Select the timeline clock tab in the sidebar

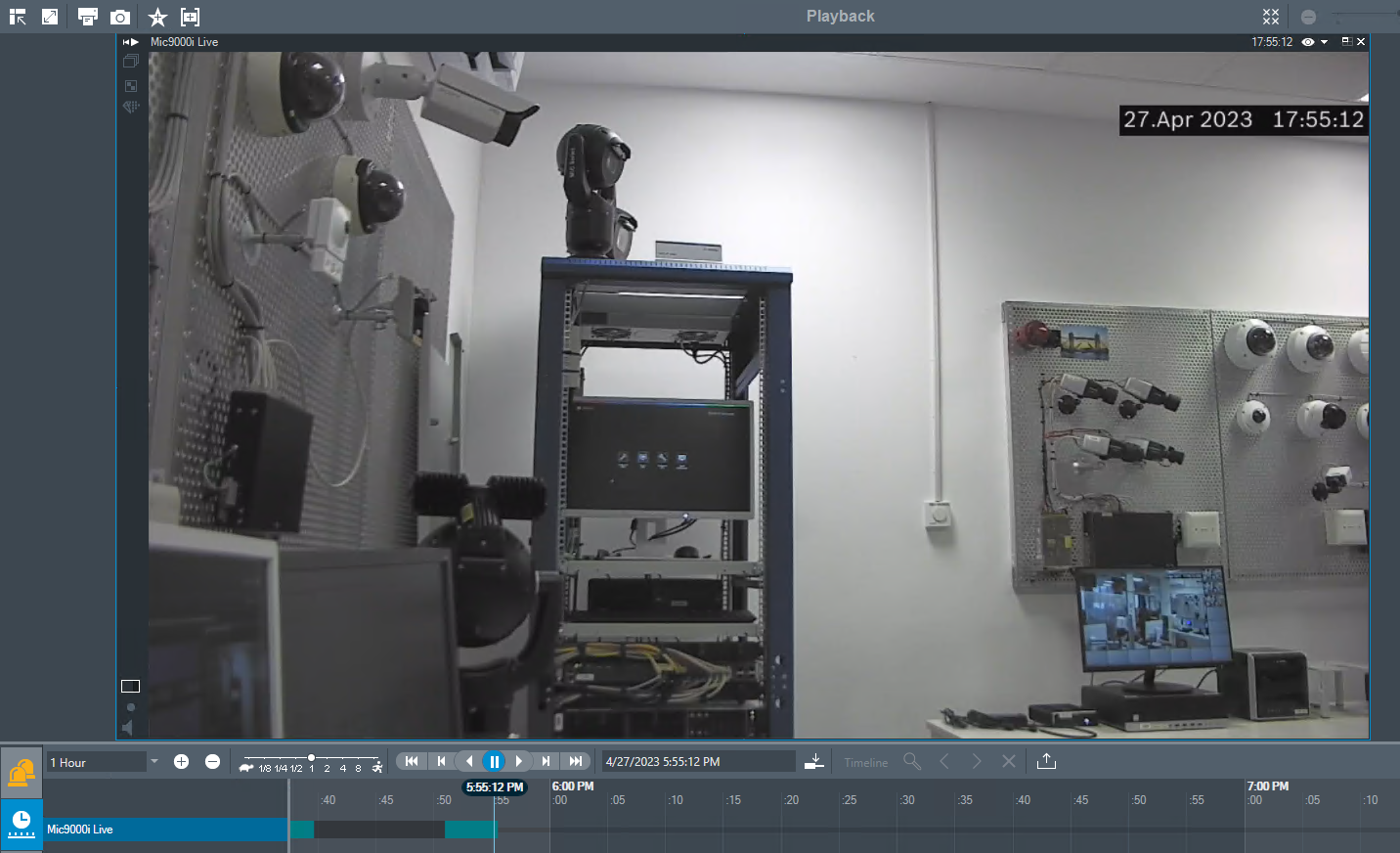point(21,824)
